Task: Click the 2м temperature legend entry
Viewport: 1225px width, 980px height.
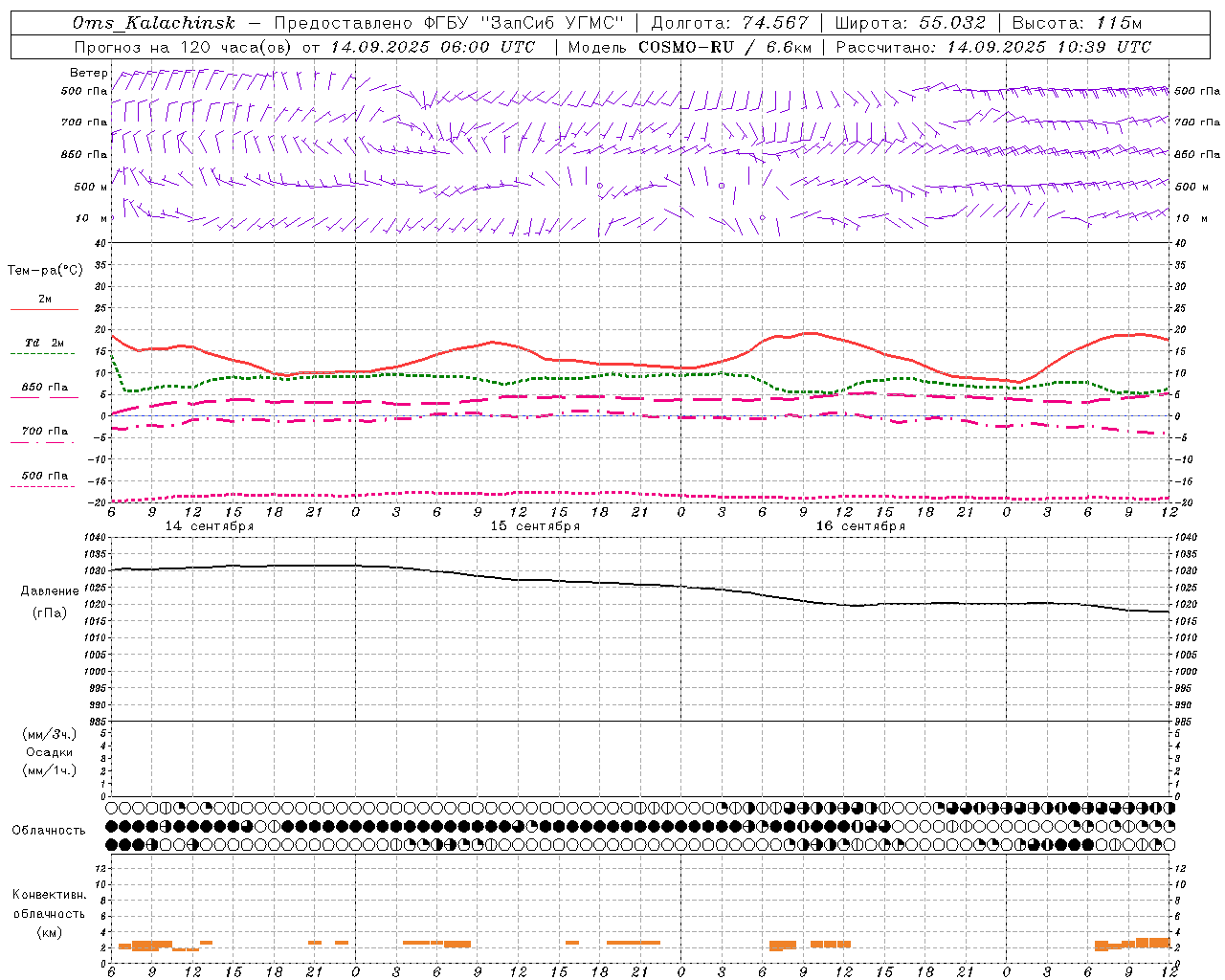Action: tap(45, 300)
